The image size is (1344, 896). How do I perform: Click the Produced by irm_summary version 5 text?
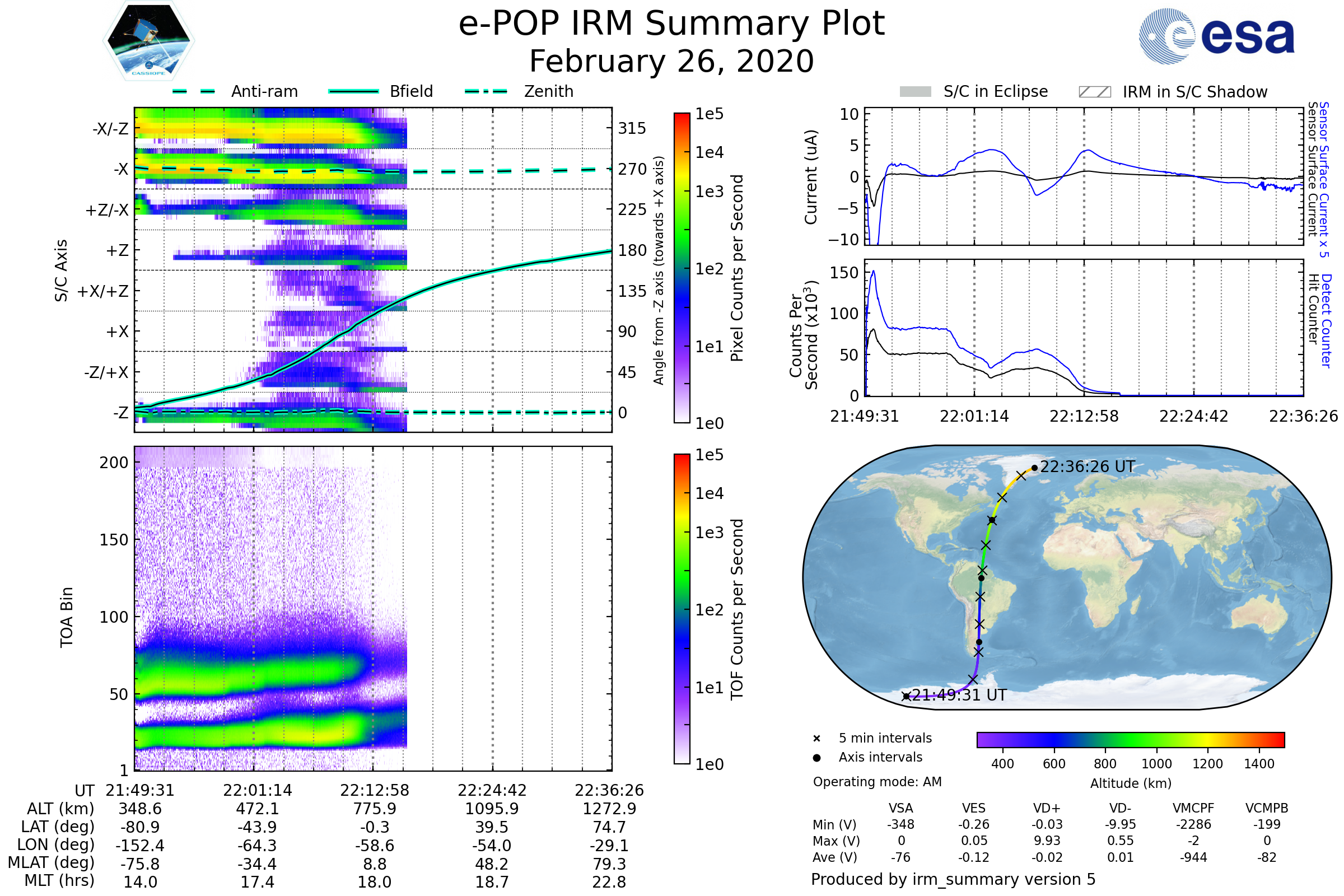(953, 879)
